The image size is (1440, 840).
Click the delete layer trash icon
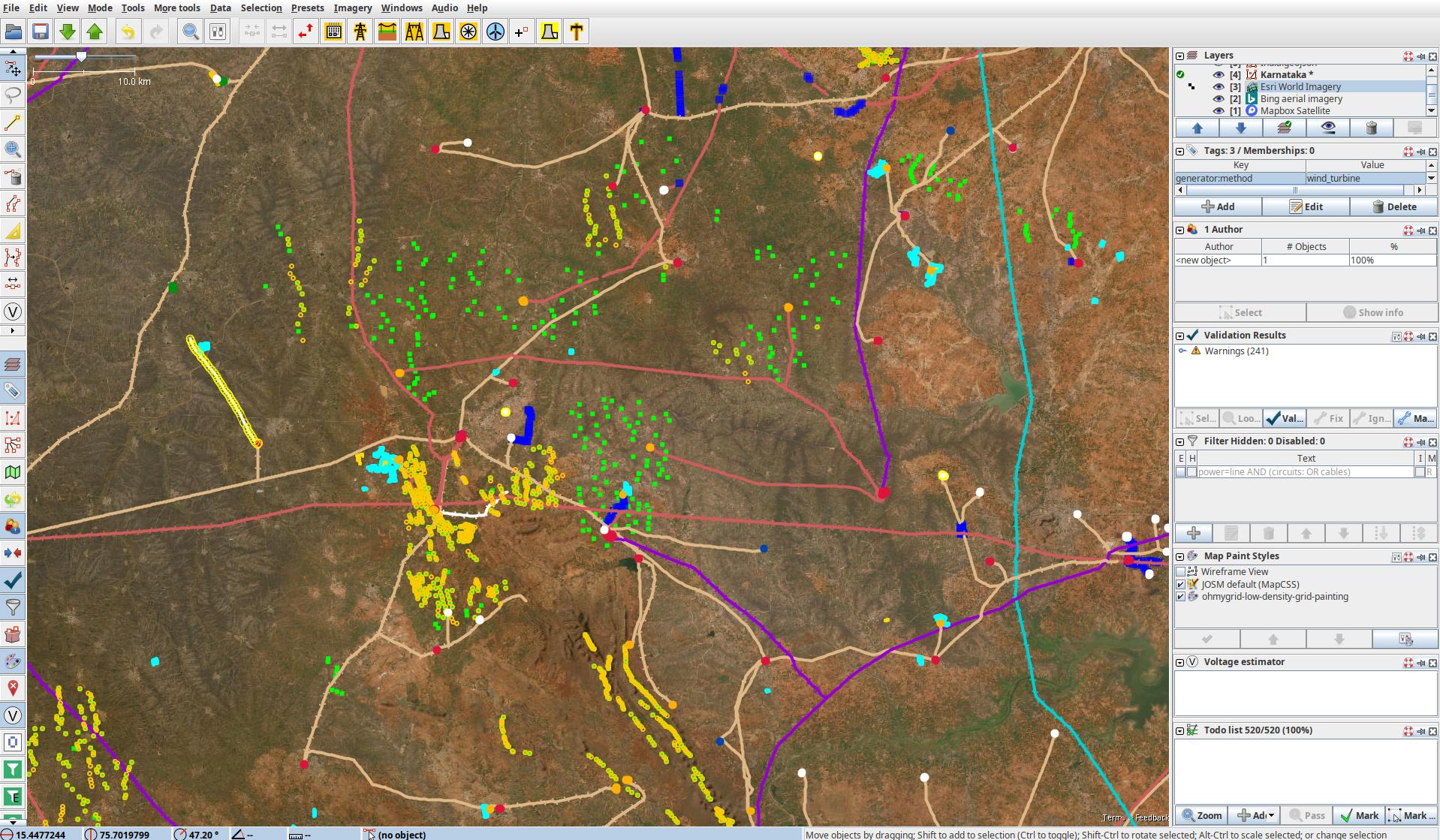(1371, 128)
